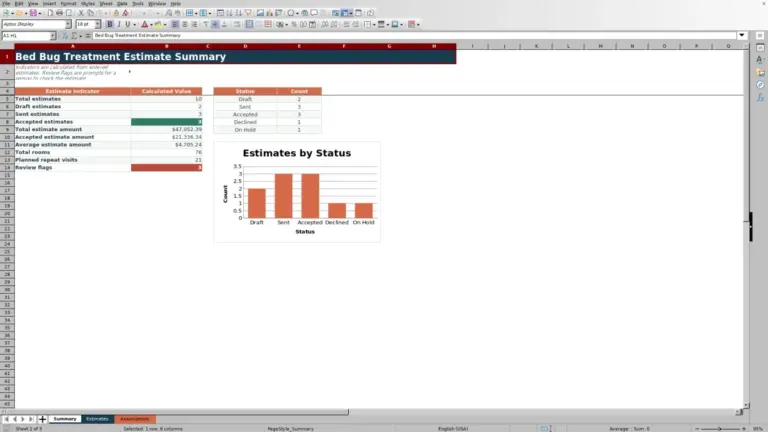This screenshot has width=768, height=432.
Task: Click the Align Left icon
Action: click(175, 24)
